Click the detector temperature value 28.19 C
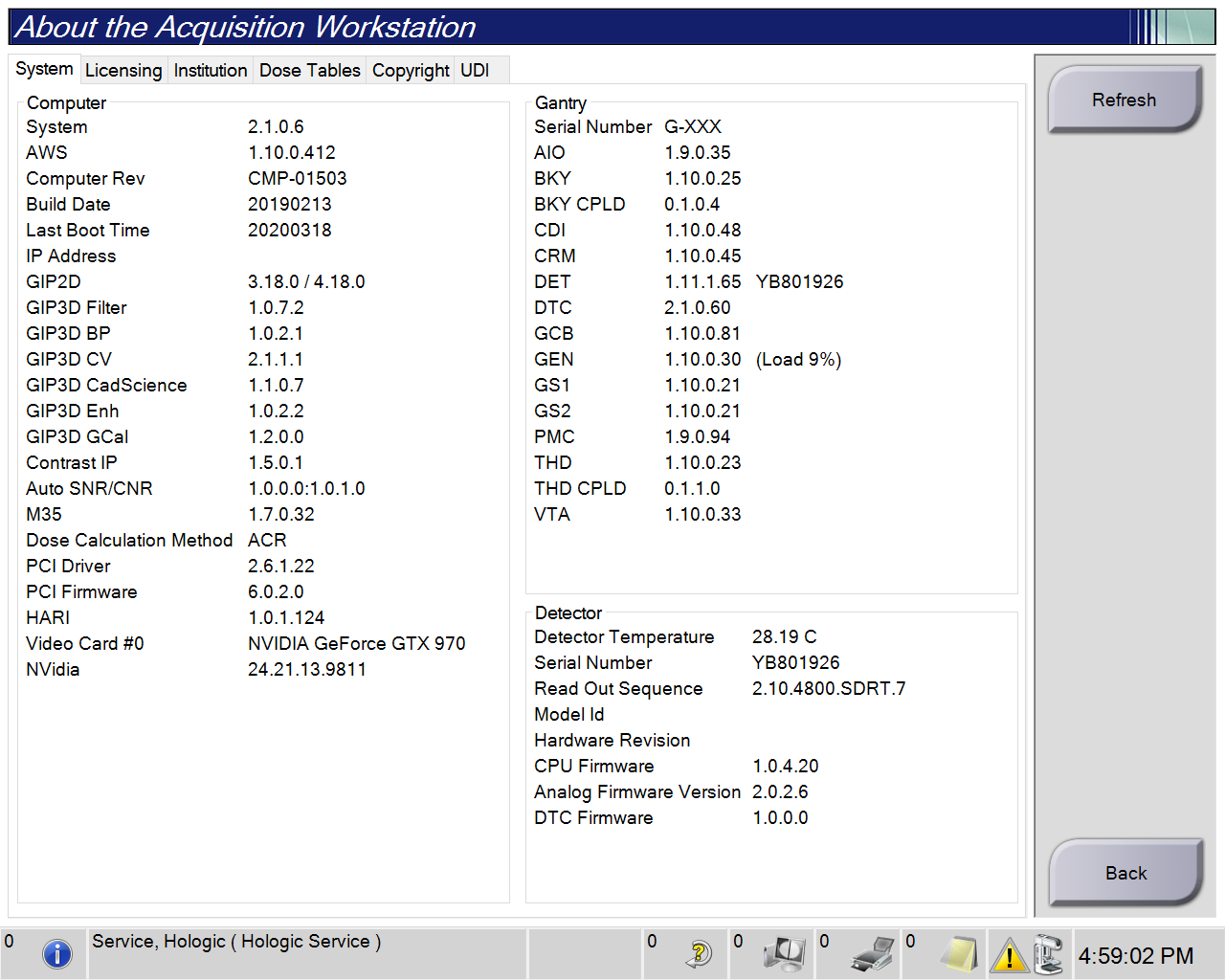This screenshot has width=1225, height=980. click(x=784, y=637)
